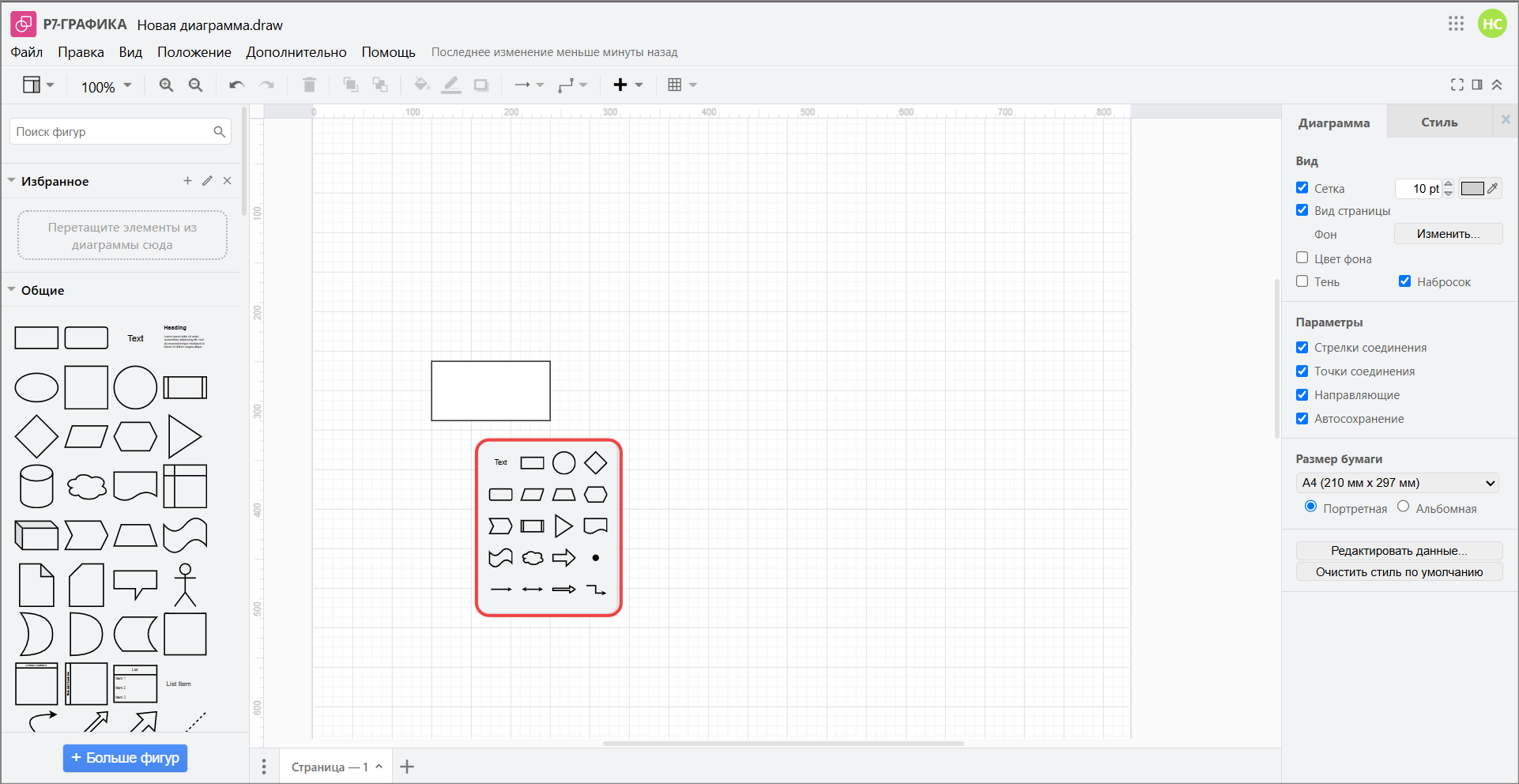
Task: Click Очистить стиль по умолчанию button
Action: coord(1399,572)
